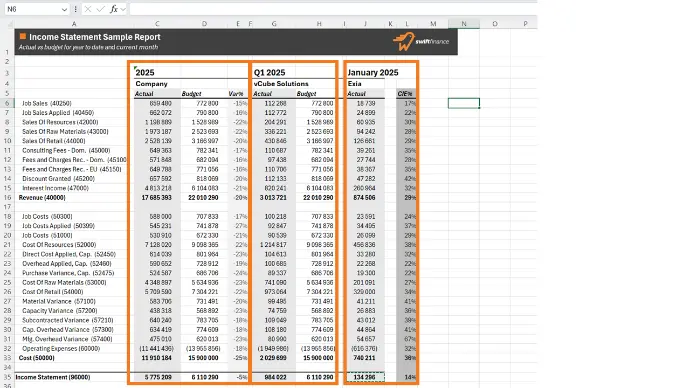Click the 'Cap. Overhead Variance (57300)' label
The height and width of the screenshot is (388, 690).
click(x=68, y=329)
